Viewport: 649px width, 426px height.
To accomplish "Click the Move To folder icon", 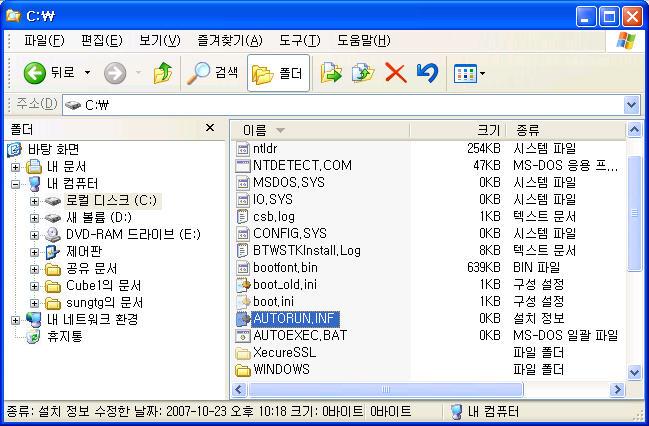I will point(331,73).
